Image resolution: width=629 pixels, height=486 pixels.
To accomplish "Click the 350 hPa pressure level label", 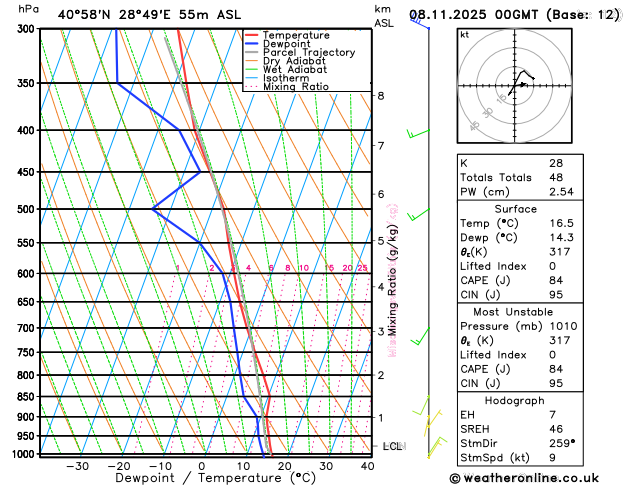I will click(28, 83).
